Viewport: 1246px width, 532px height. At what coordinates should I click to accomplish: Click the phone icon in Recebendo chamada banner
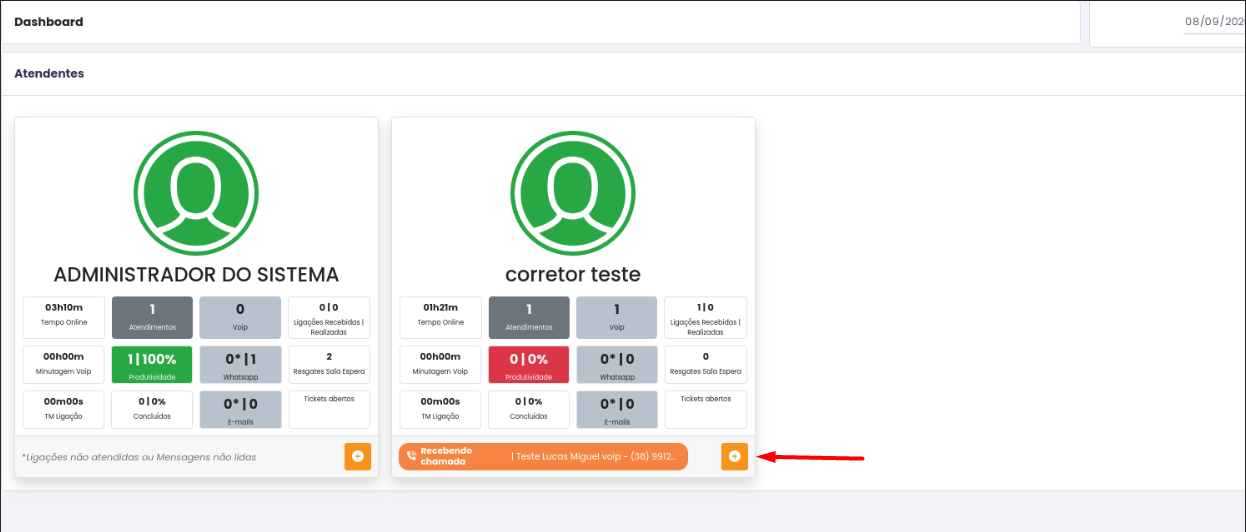411,456
